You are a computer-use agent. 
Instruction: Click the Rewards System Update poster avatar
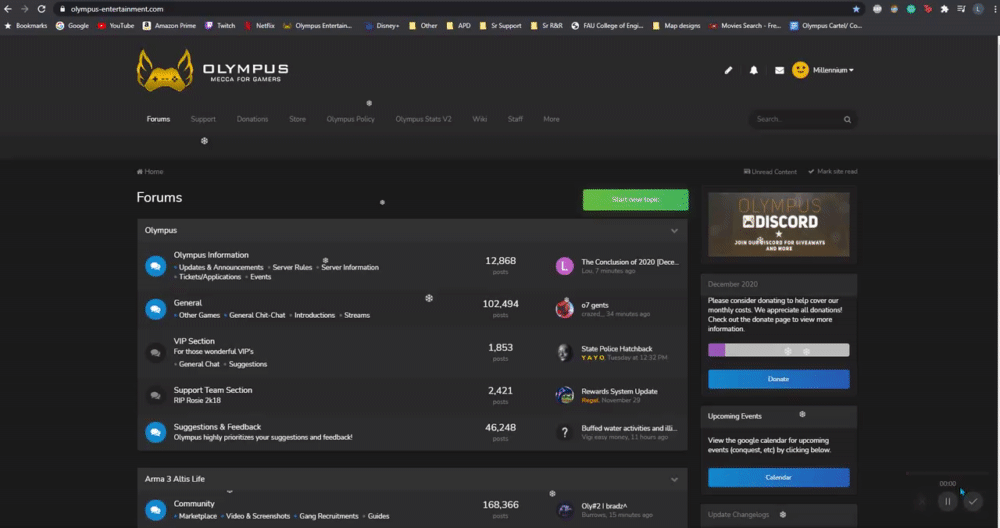tap(564, 395)
